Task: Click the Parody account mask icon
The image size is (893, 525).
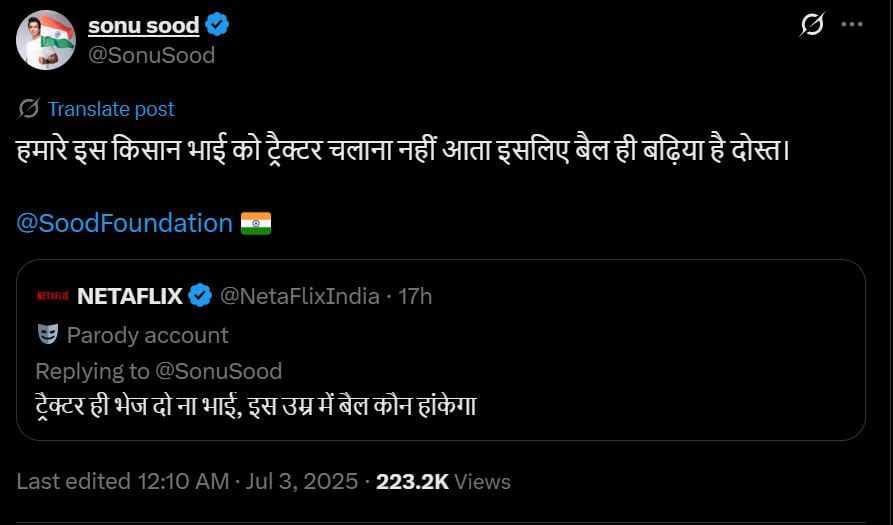Action: 47,334
